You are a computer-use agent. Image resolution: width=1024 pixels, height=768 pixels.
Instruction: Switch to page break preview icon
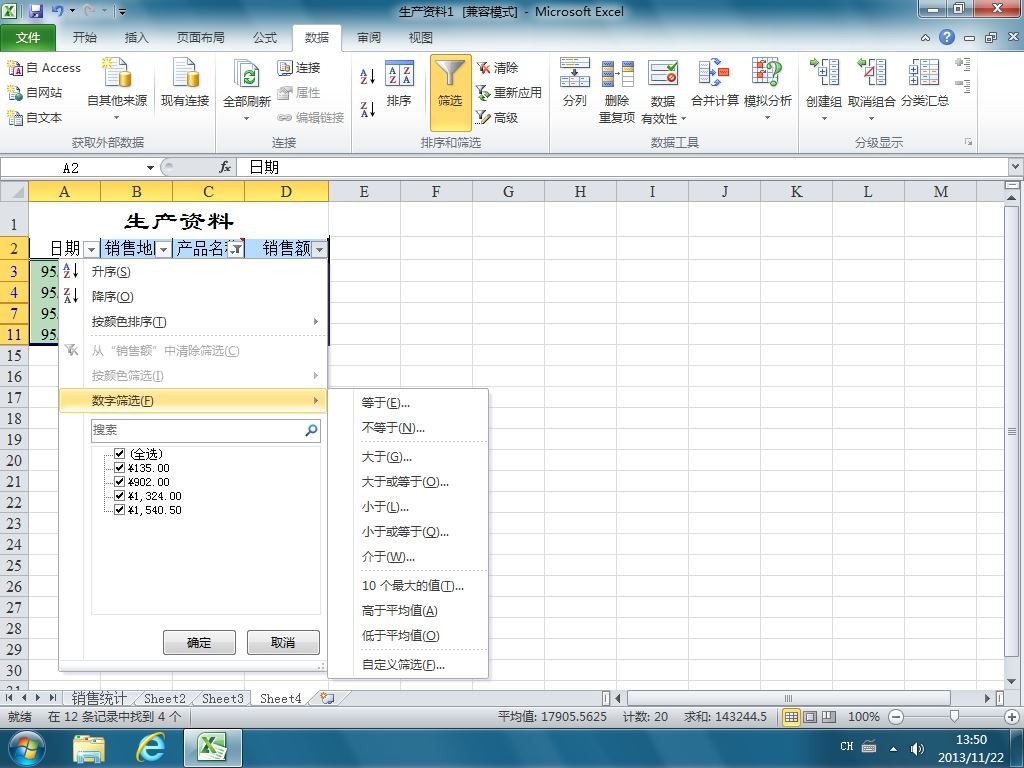(x=829, y=716)
